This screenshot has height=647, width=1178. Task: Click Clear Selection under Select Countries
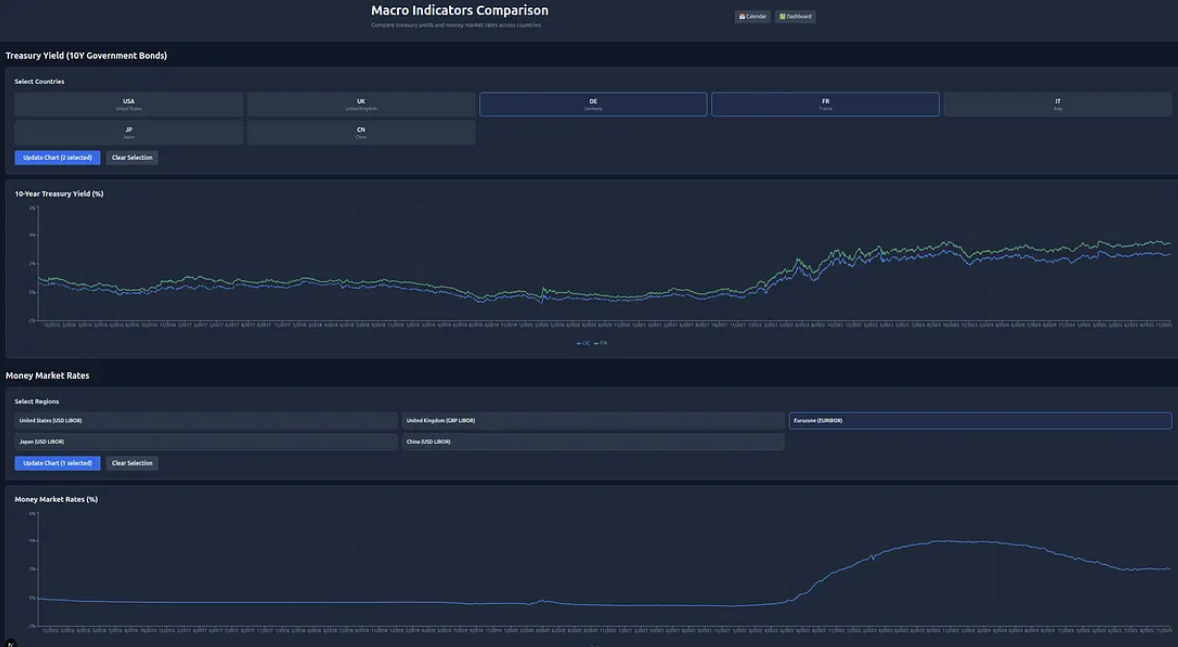tap(131, 157)
